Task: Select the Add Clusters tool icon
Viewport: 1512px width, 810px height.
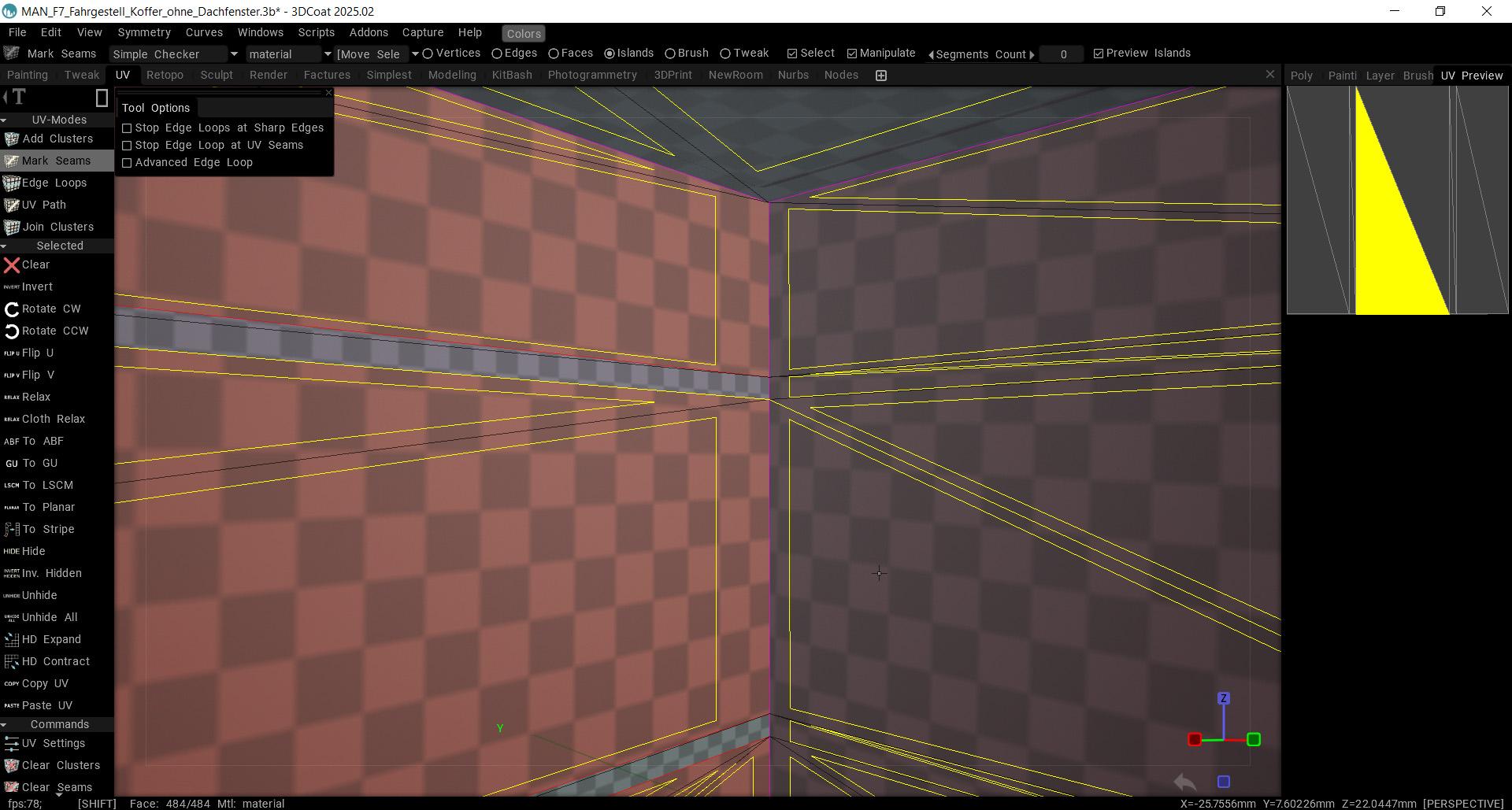Action: pos(11,139)
